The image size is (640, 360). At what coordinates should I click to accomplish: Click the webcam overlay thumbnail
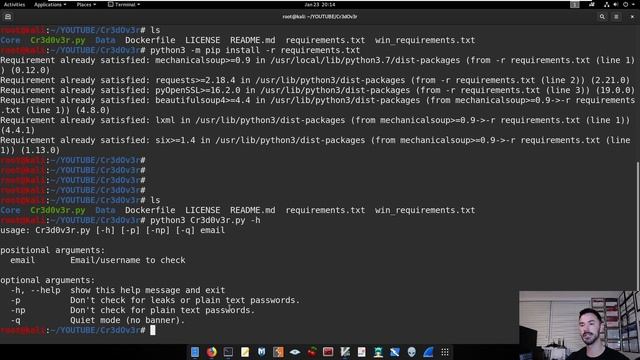coord(579,325)
